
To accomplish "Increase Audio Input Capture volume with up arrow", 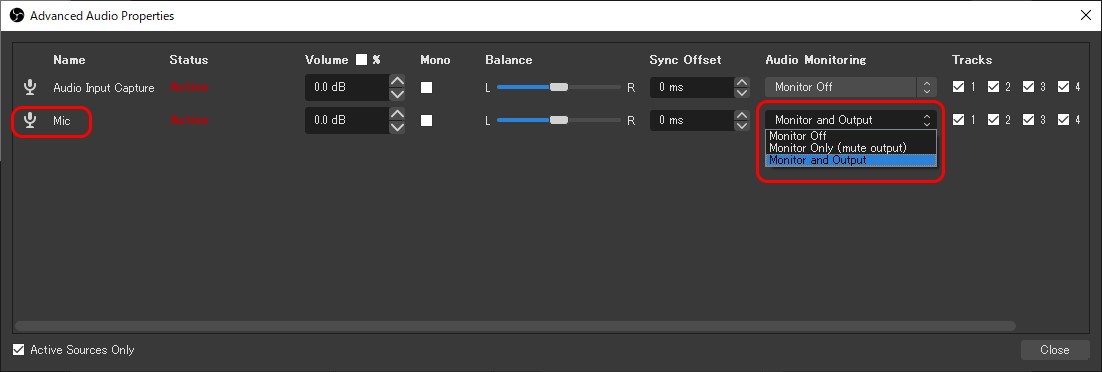I will 397,81.
